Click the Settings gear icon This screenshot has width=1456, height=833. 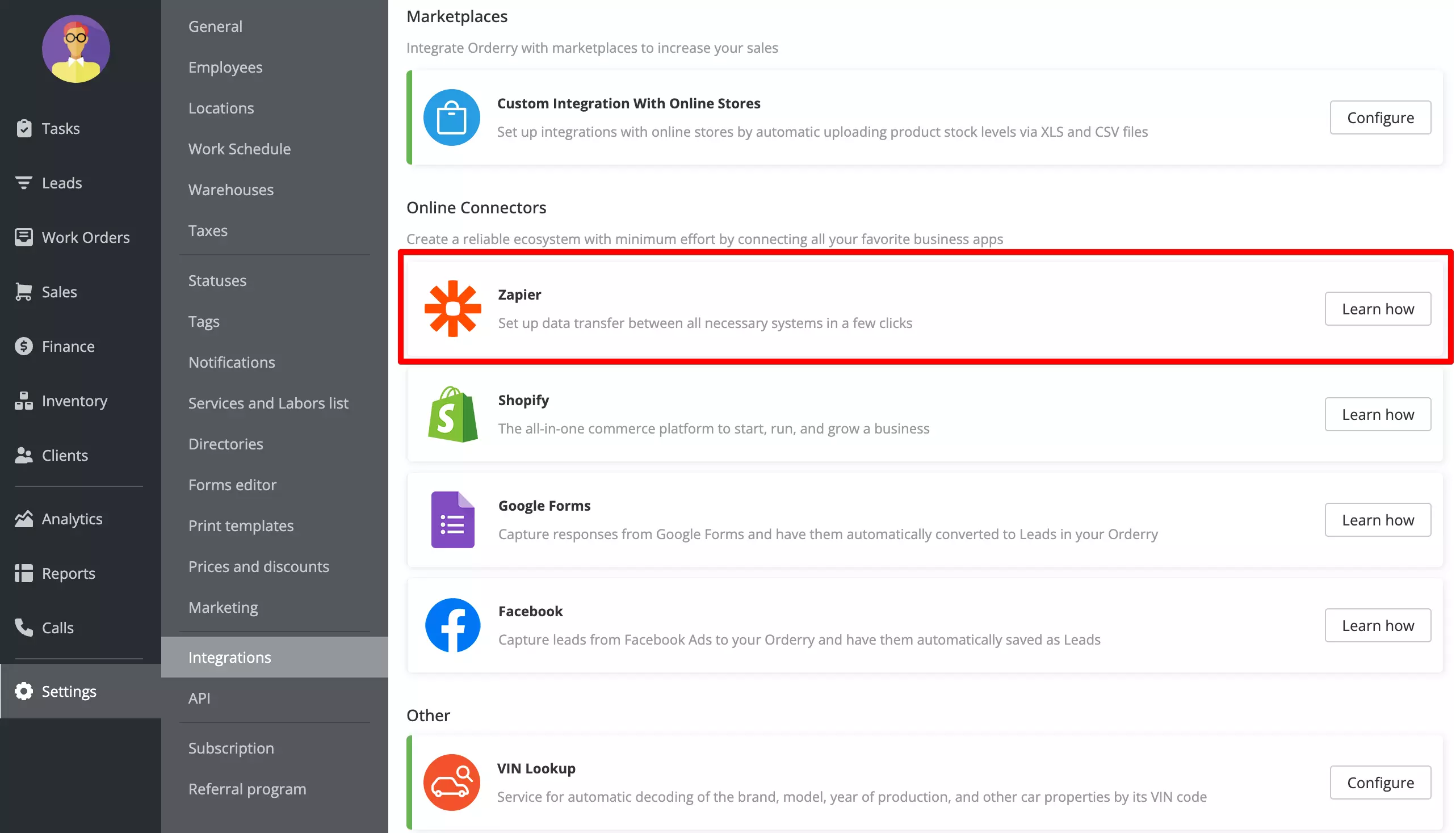click(x=23, y=691)
